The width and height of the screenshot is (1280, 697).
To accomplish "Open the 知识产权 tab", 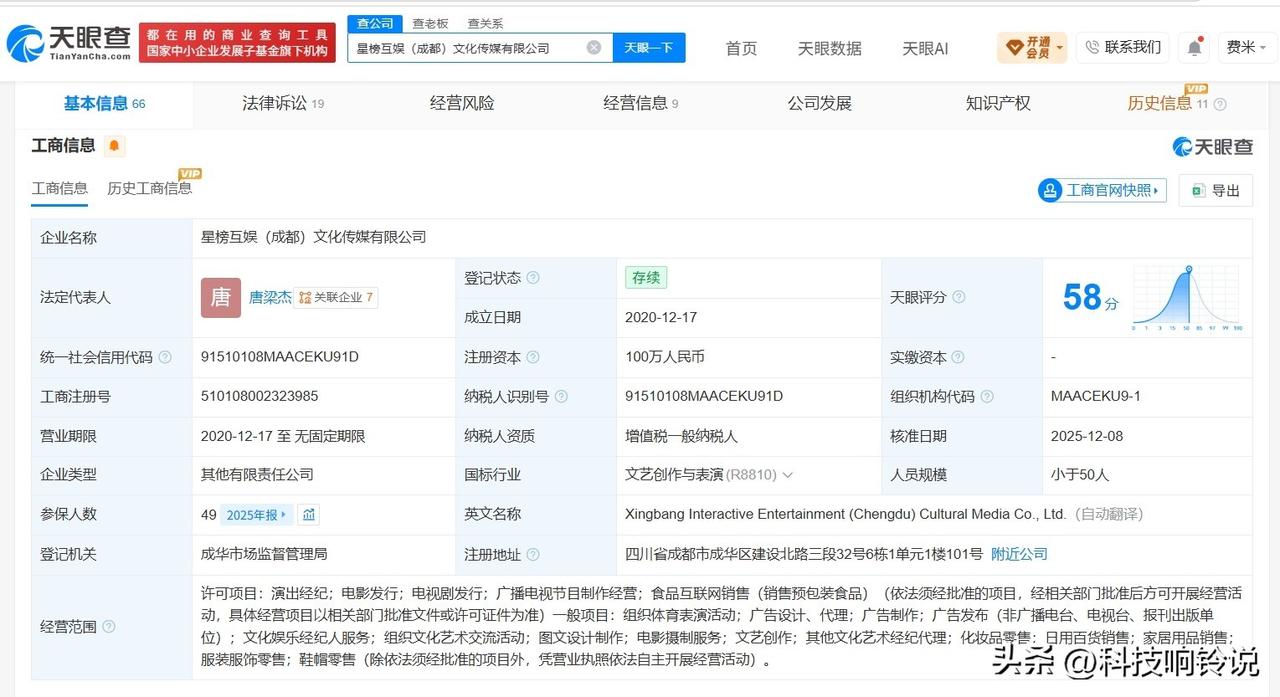I will tap(998, 103).
